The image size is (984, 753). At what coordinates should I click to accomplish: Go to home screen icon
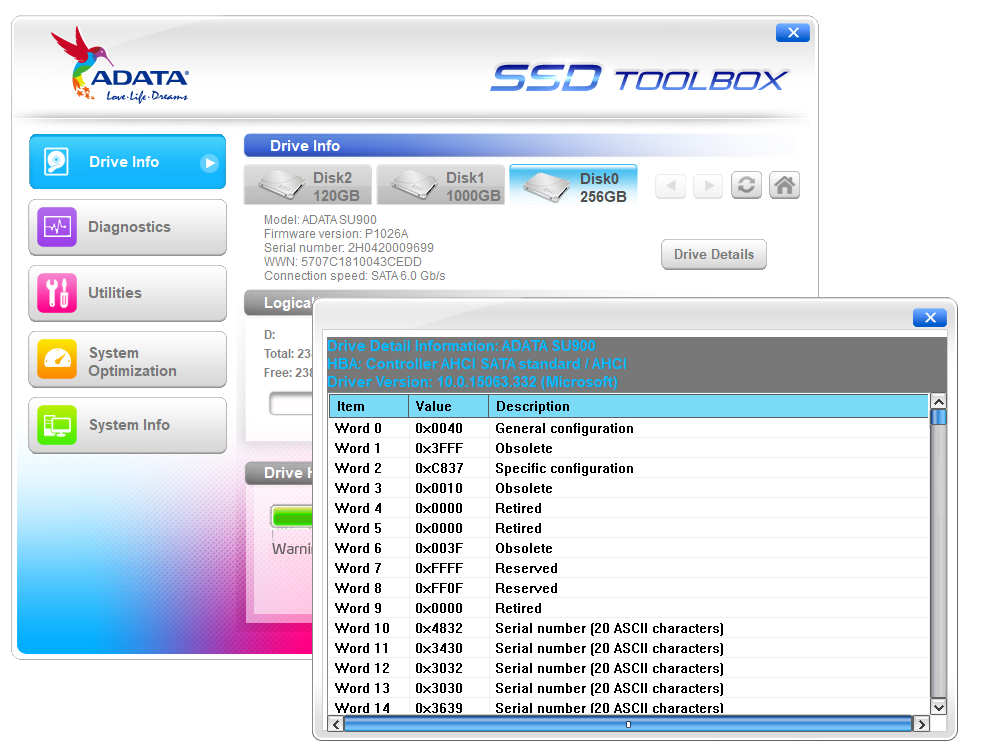[x=784, y=185]
